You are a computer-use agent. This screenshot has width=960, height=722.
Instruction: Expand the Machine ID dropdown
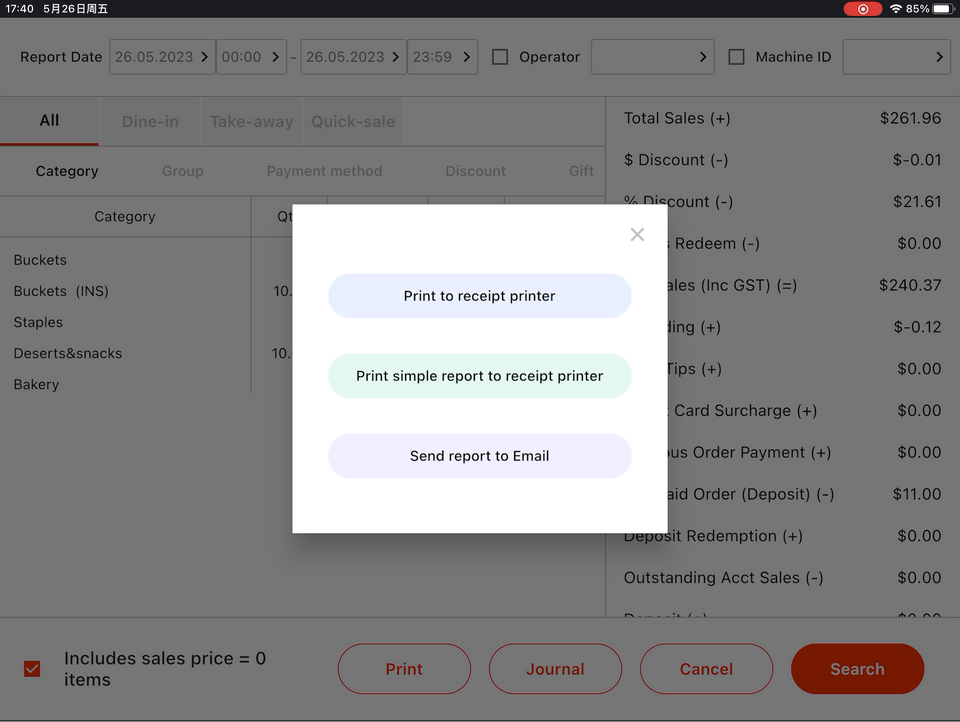tap(896, 57)
